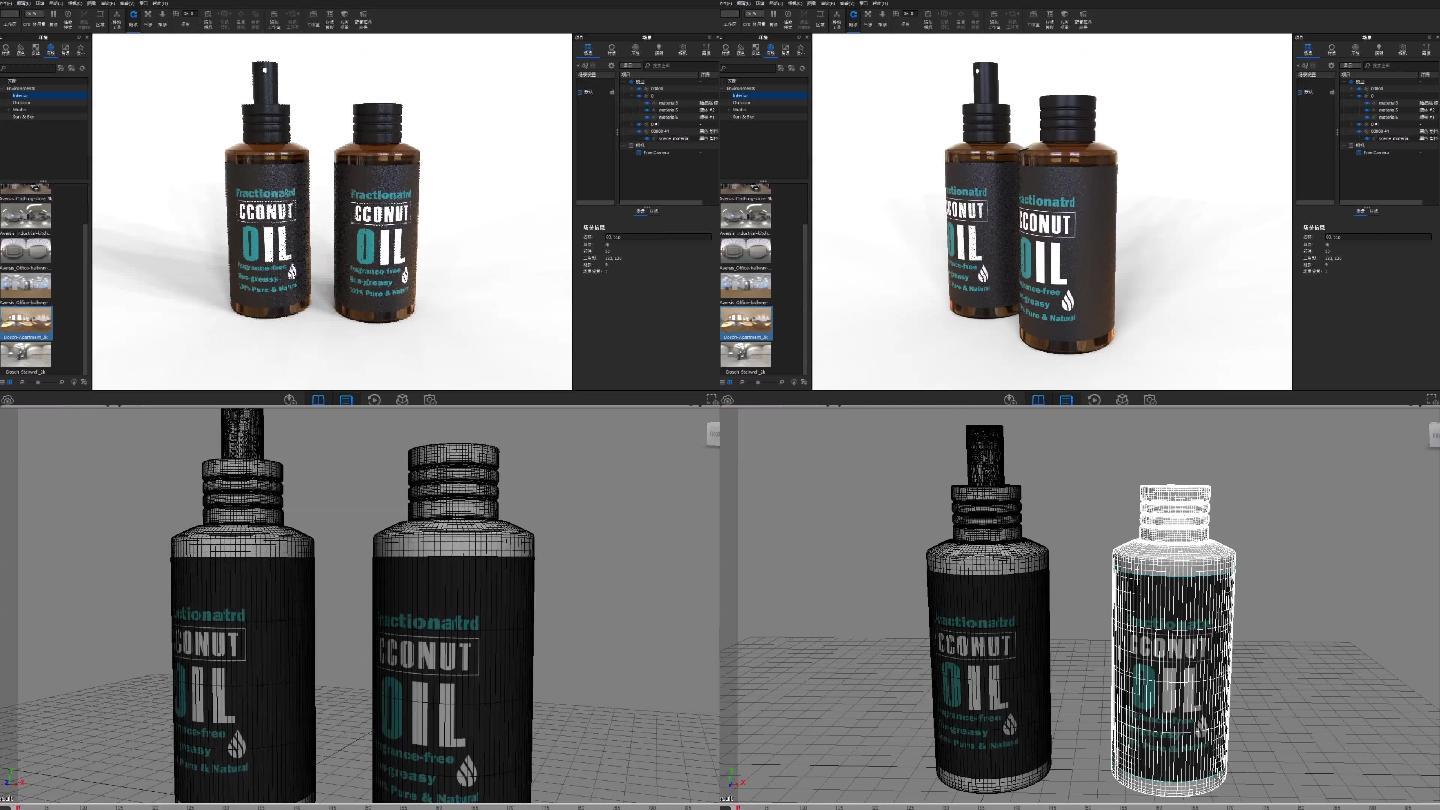
Task: Toggle Library button in left window bottom toolbar
Action: point(318,399)
